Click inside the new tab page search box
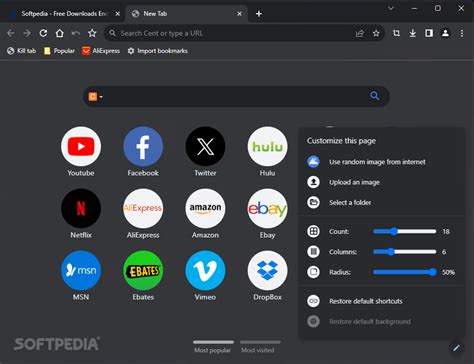 coord(235,96)
